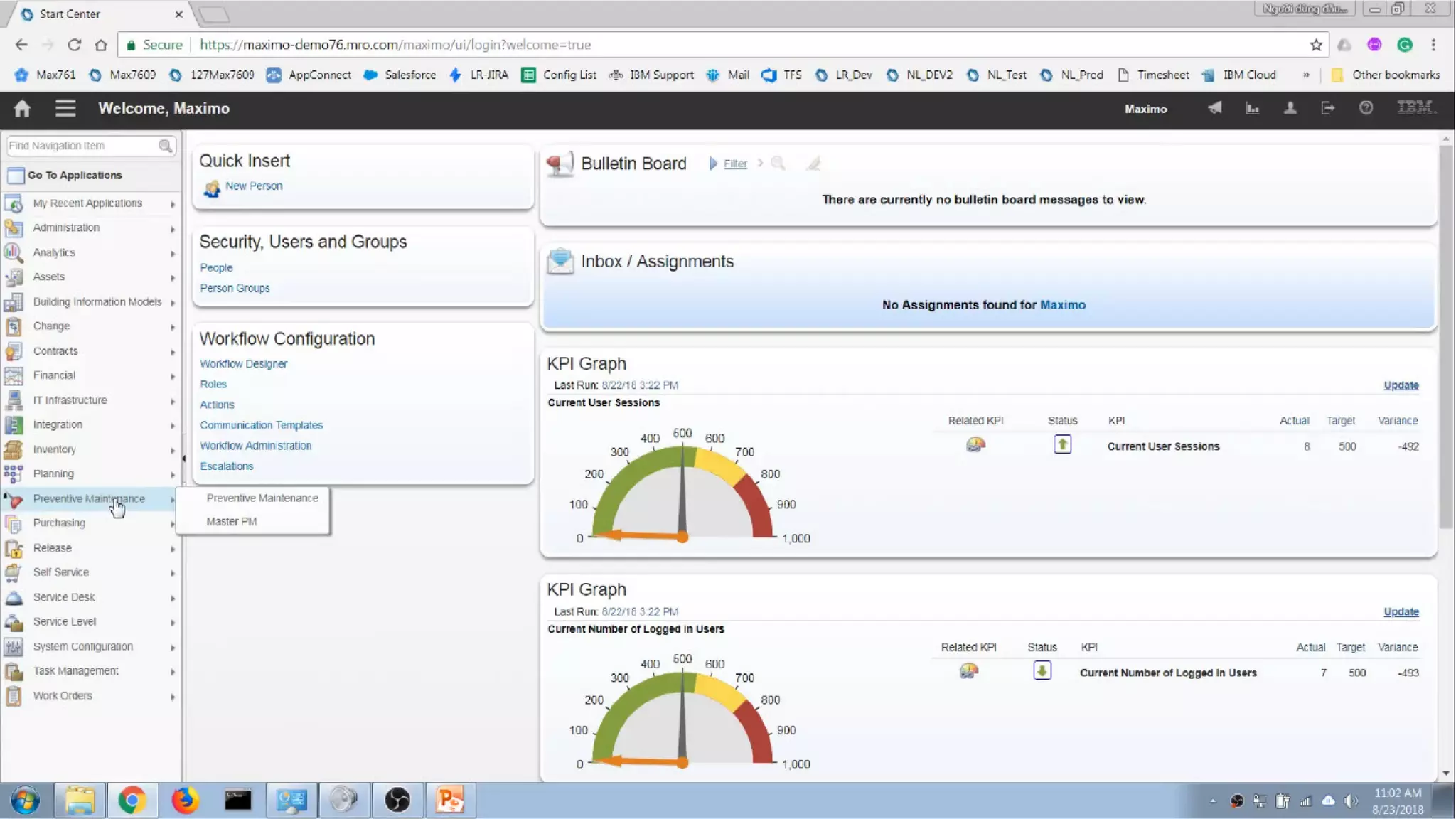
Task: Click the sign out icon in the header
Action: (x=1327, y=108)
